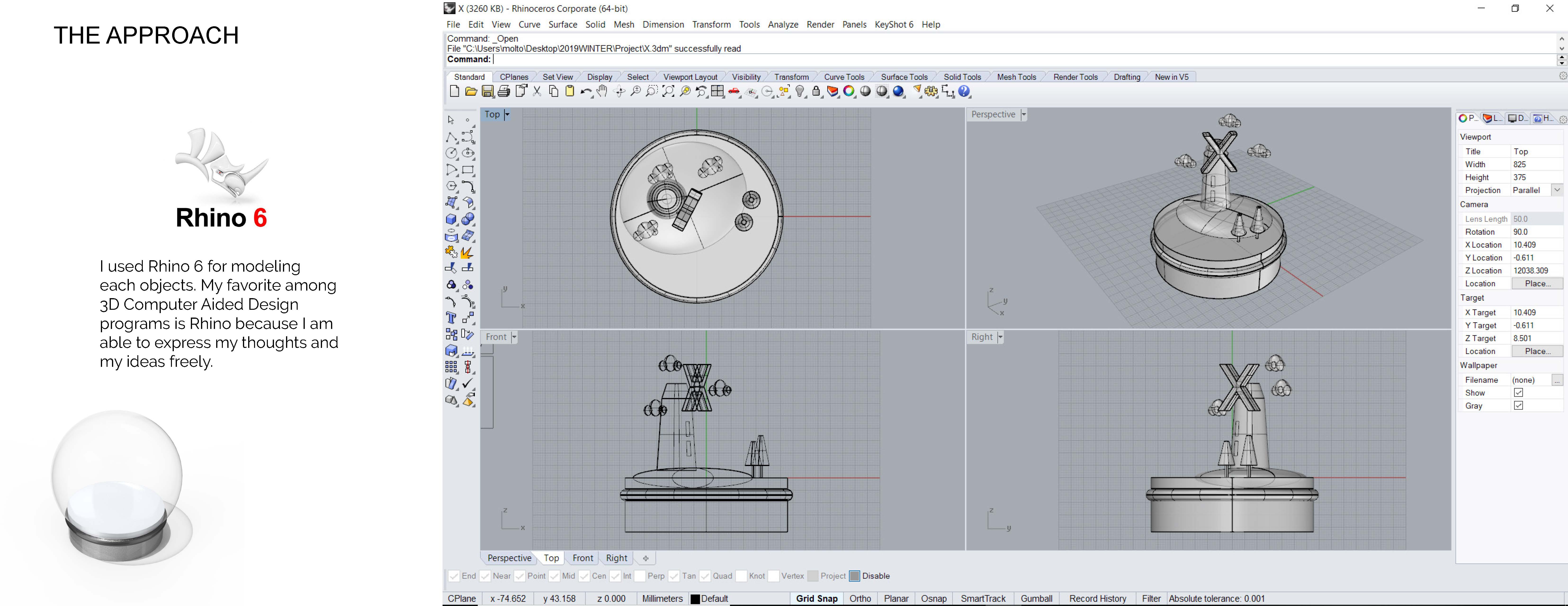Image resolution: width=1568 pixels, height=606 pixels.
Task: Click the camera Location Place button
Action: pyautogui.click(x=1537, y=284)
